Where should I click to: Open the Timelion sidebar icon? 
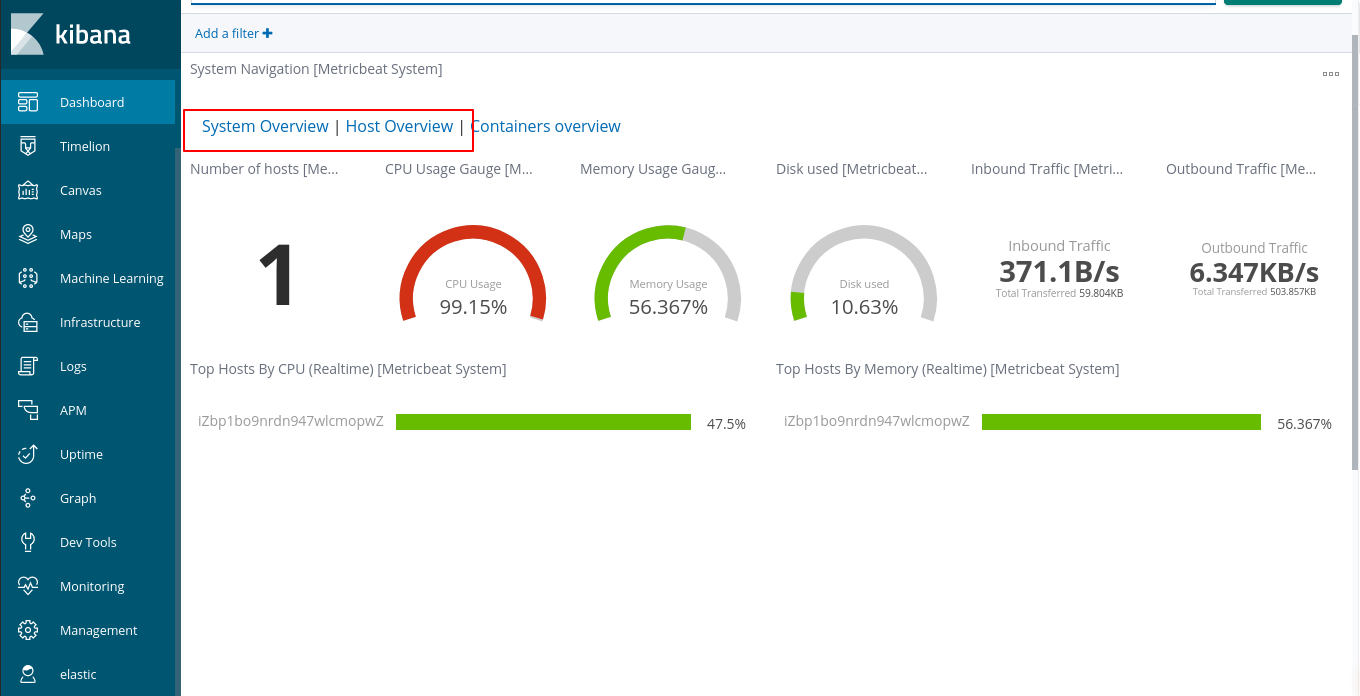[x=28, y=146]
